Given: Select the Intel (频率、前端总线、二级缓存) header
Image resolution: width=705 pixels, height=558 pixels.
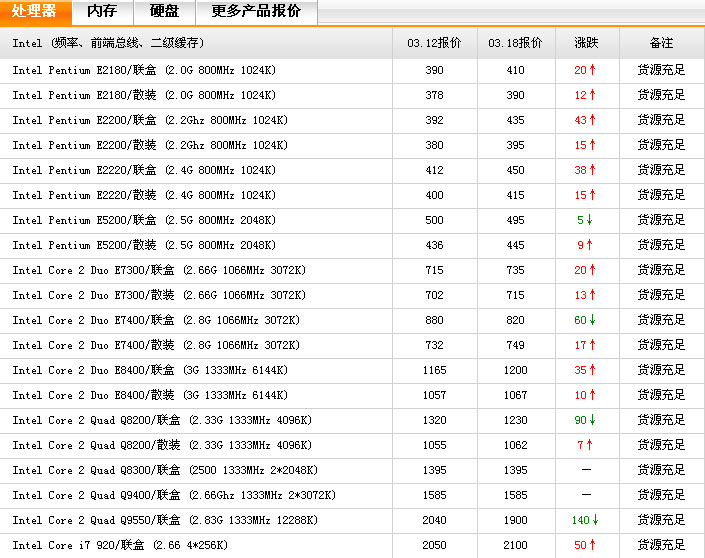Looking at the screenshot, I should click(108, 43).
